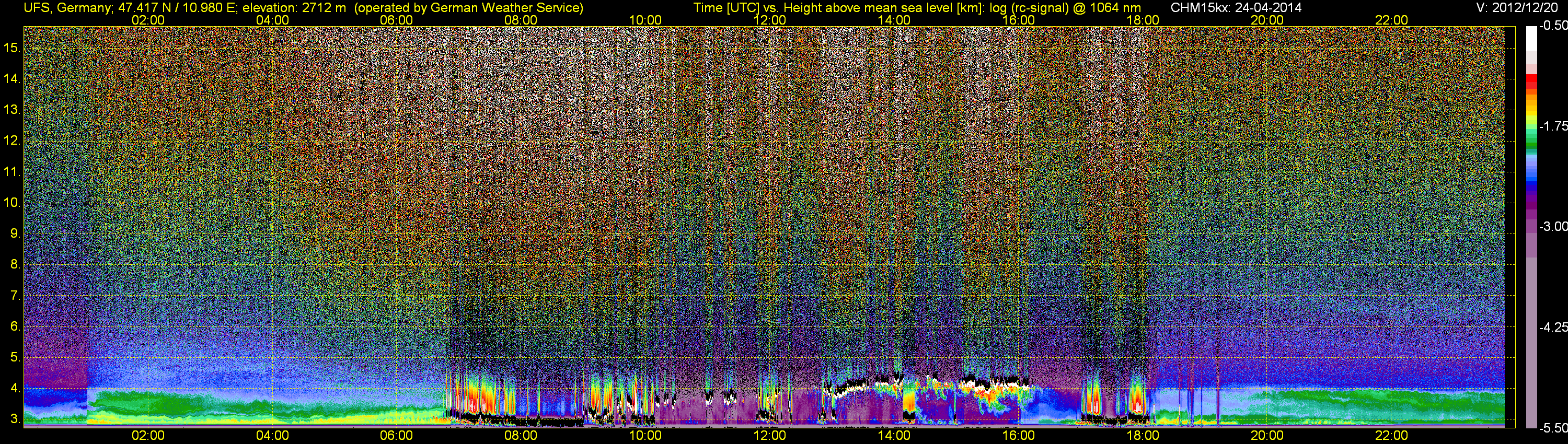Image resolution: width=1568 pixels, height=444 pixels.
Task: Click "04:00" on the top time axis
Action: coord(272,20)
